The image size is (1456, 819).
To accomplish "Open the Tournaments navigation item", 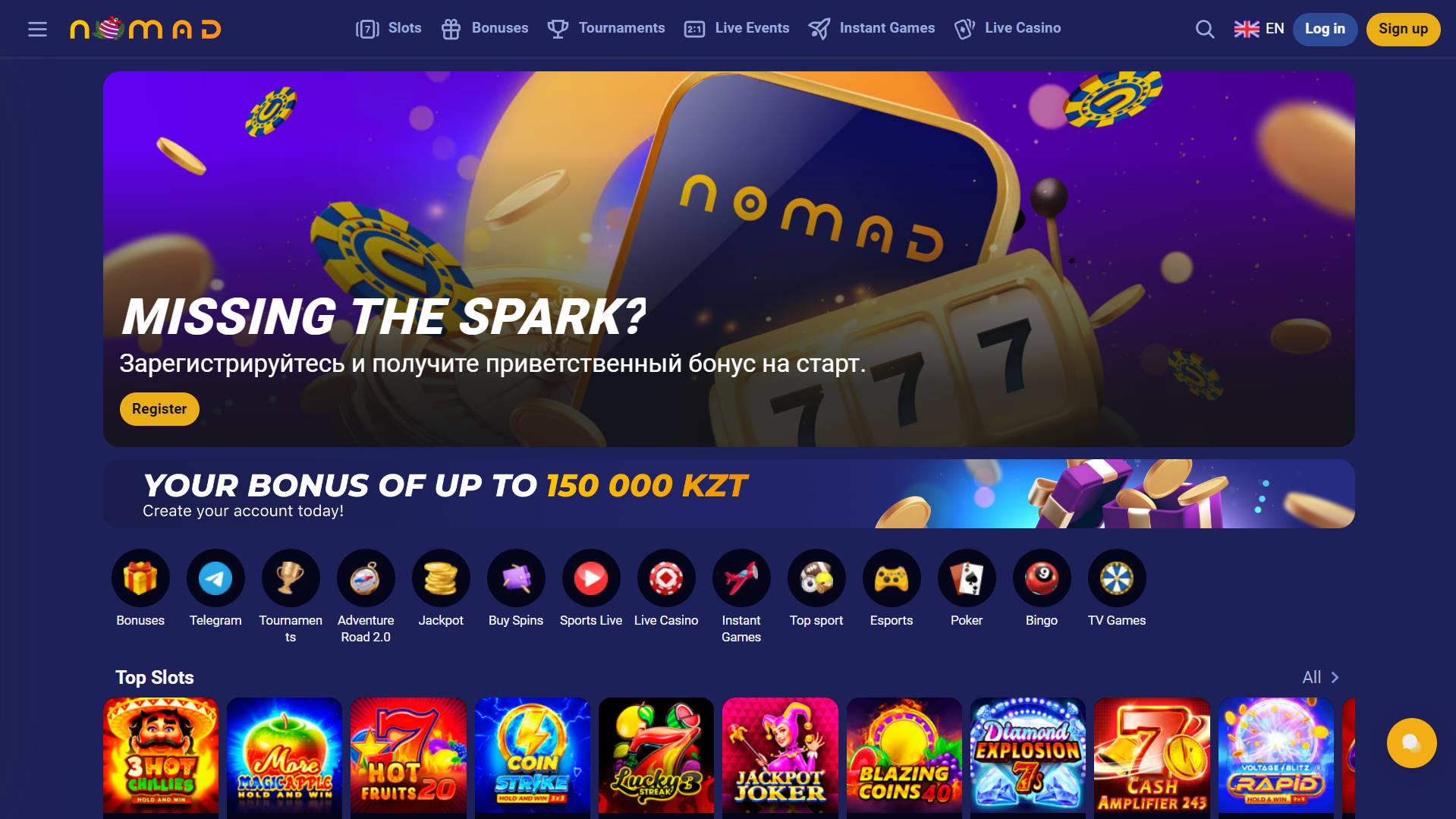I will [606, 28].
